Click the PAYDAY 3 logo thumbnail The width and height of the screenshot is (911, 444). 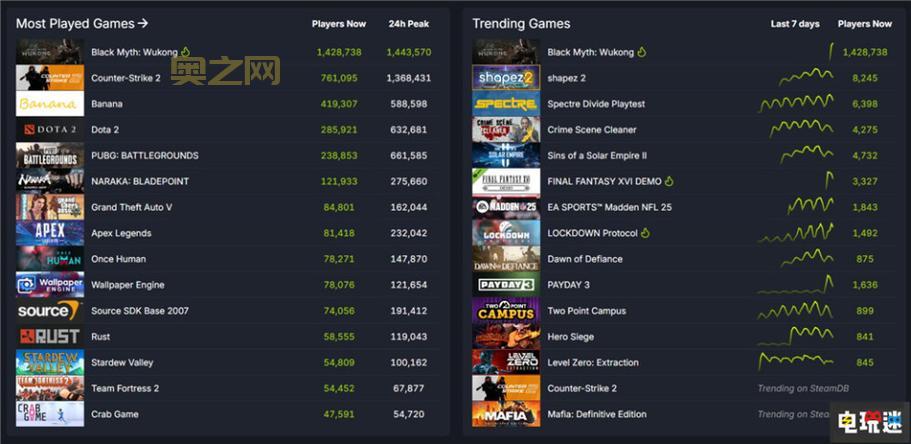pyautogui.click(x=506, y=285)
